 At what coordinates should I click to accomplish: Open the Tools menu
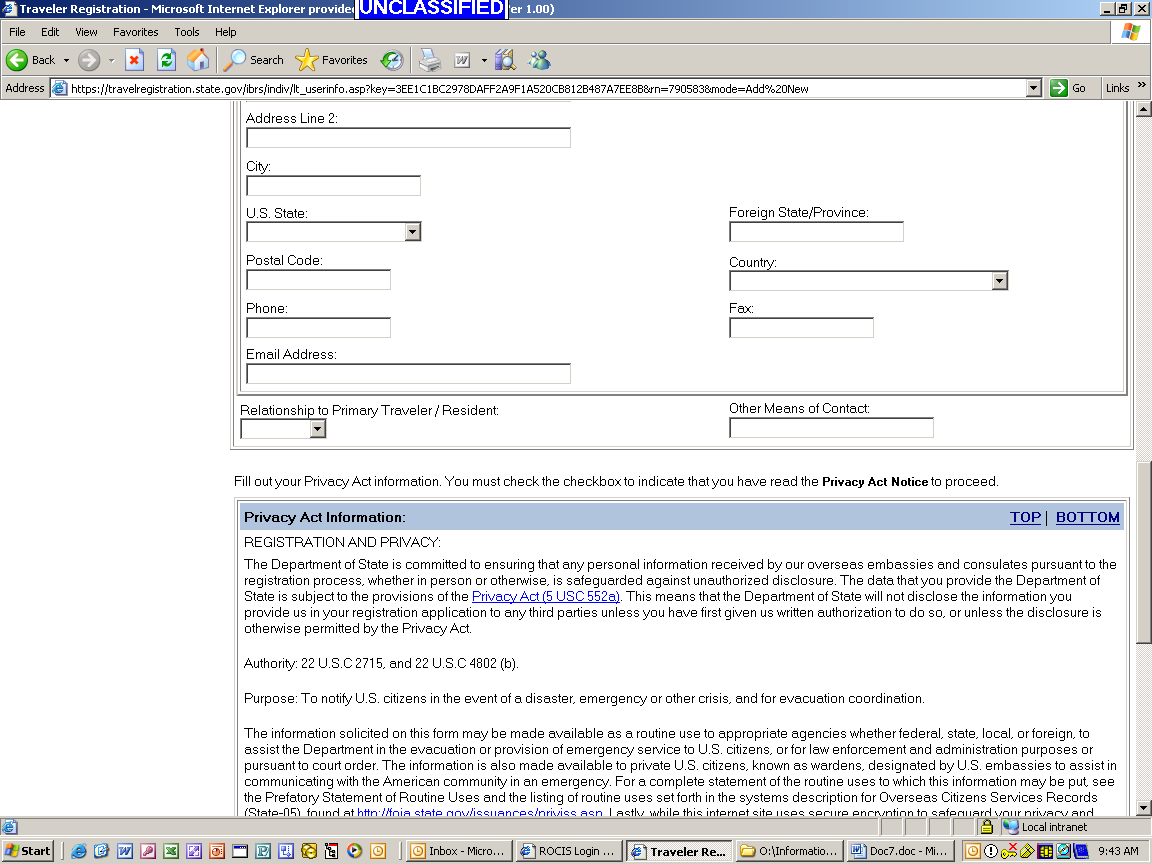(187, 32)
